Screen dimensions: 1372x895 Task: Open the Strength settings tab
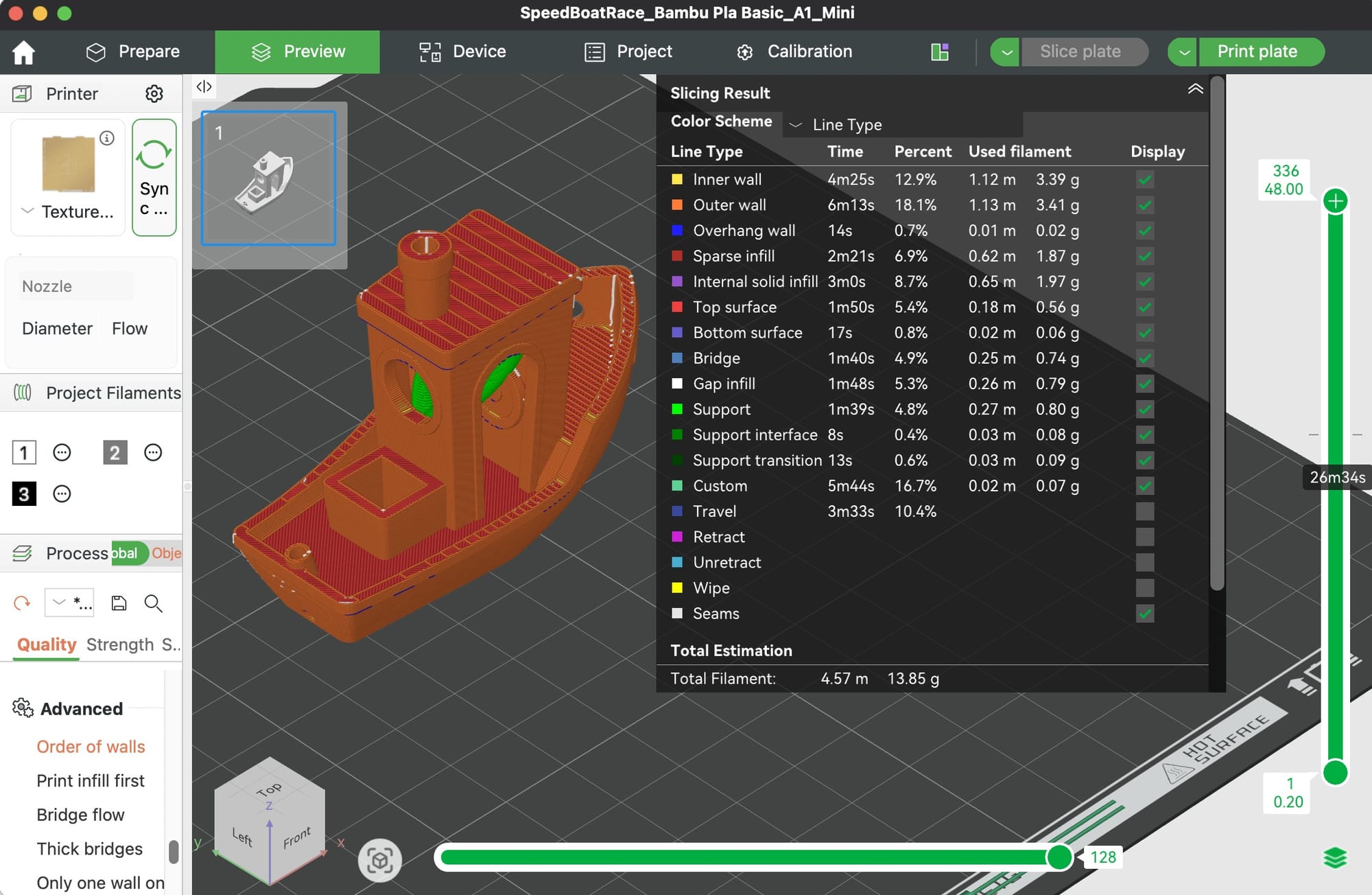click(x=120, y=644)
